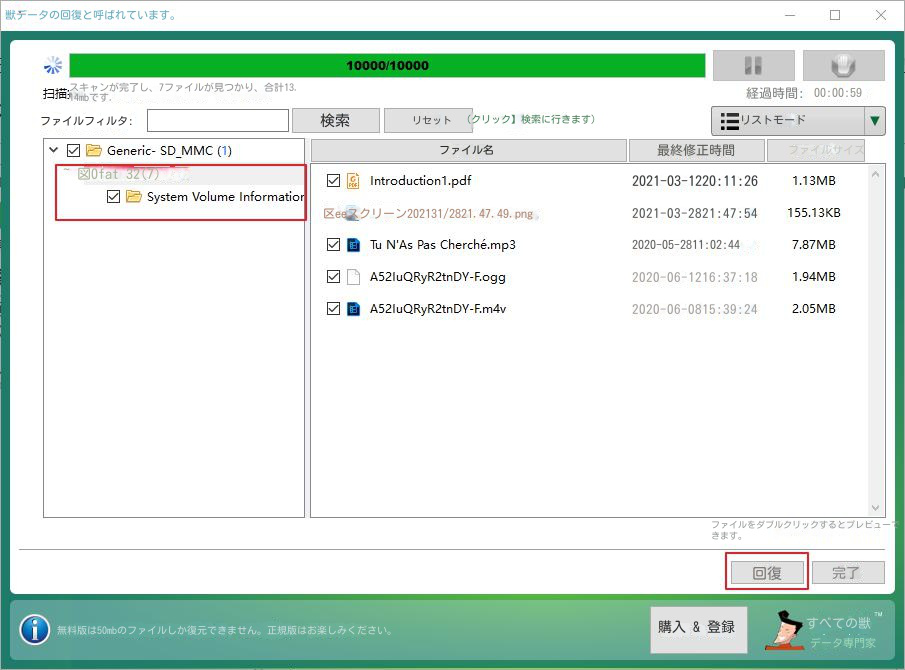Focus the ファイルフィルタ input field
Image resolution: width=905 pixels, height=670 pixels.
(218, 121)
